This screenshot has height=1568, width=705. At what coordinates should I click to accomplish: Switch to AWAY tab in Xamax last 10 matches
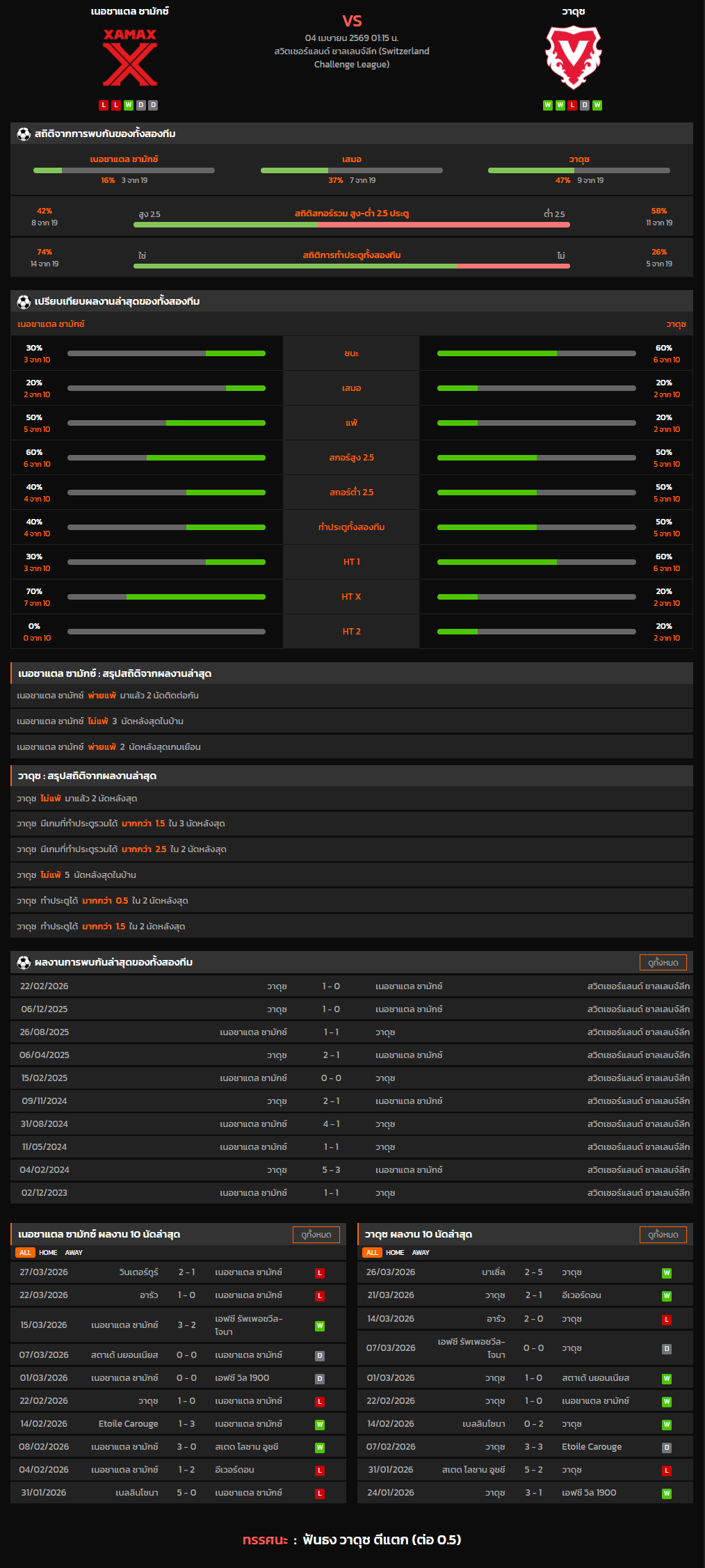coord(74,1252)
